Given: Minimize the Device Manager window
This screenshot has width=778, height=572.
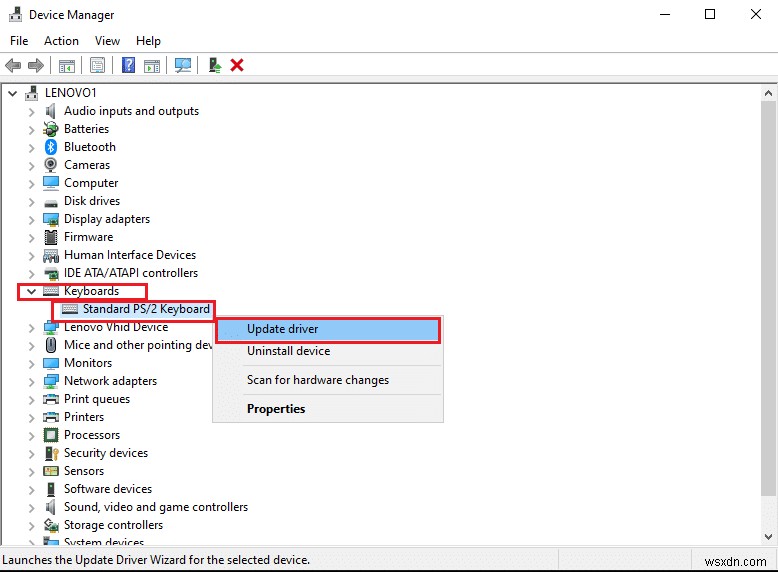Looking at the screenshot, I should (x=665, y=14).
